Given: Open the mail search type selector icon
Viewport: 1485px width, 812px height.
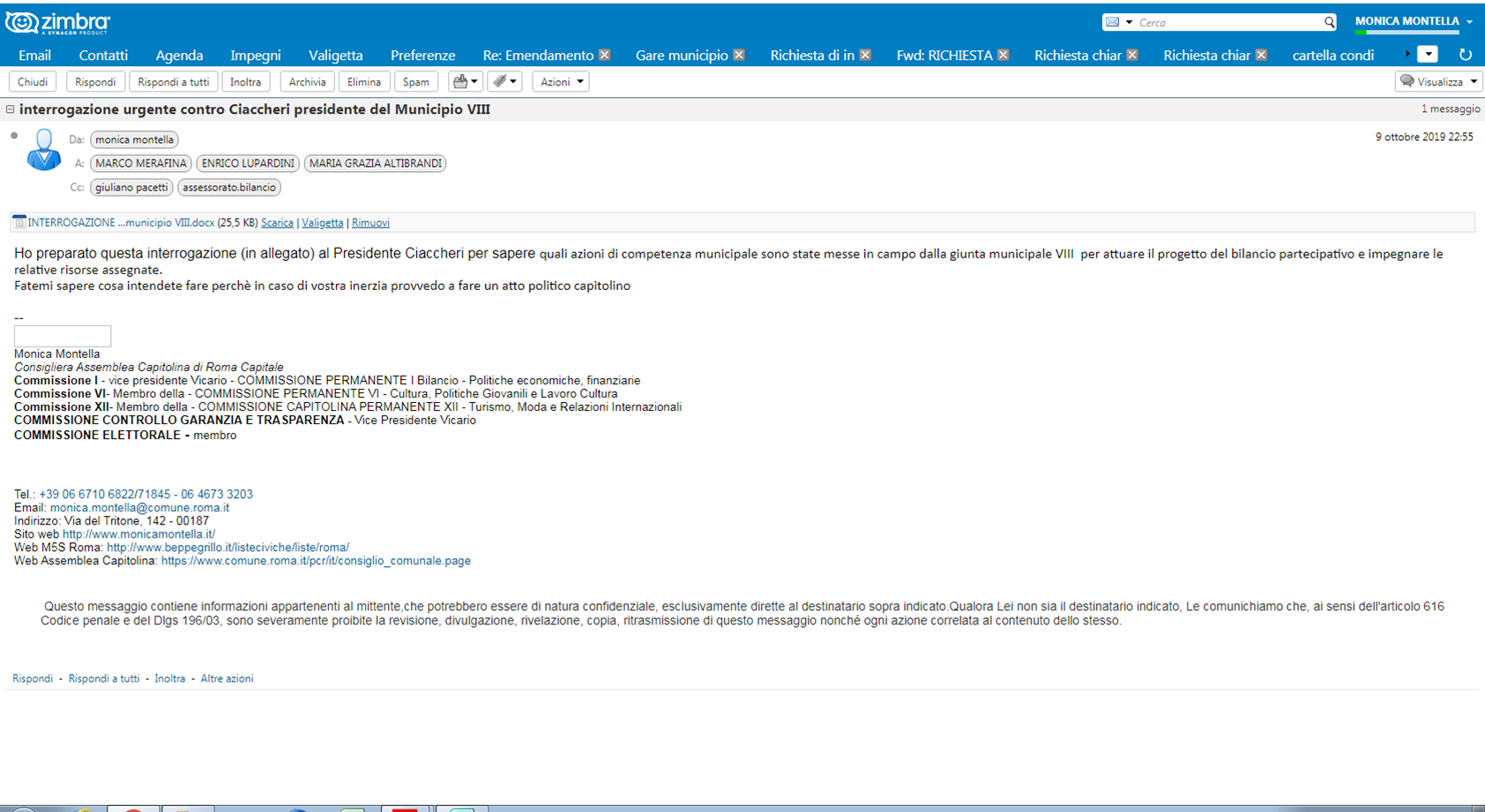Looking at the screenshot, I should point(1113,22).
